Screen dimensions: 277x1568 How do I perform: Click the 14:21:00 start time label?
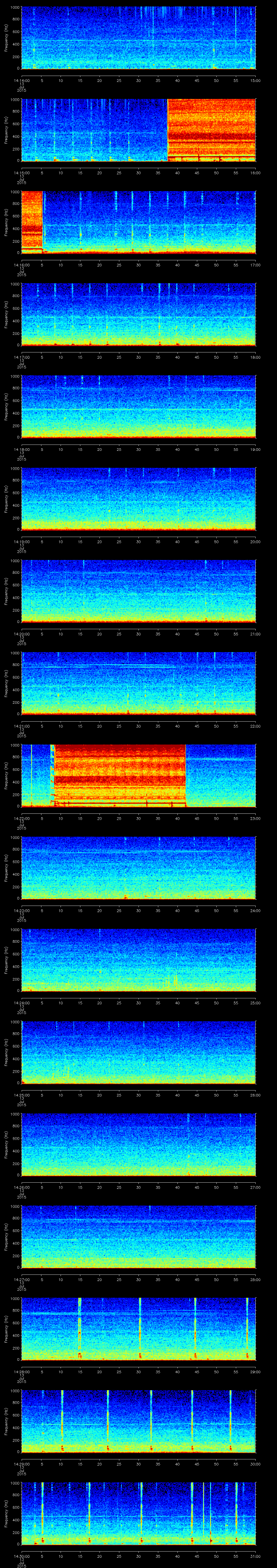click(x=21, y=726)
